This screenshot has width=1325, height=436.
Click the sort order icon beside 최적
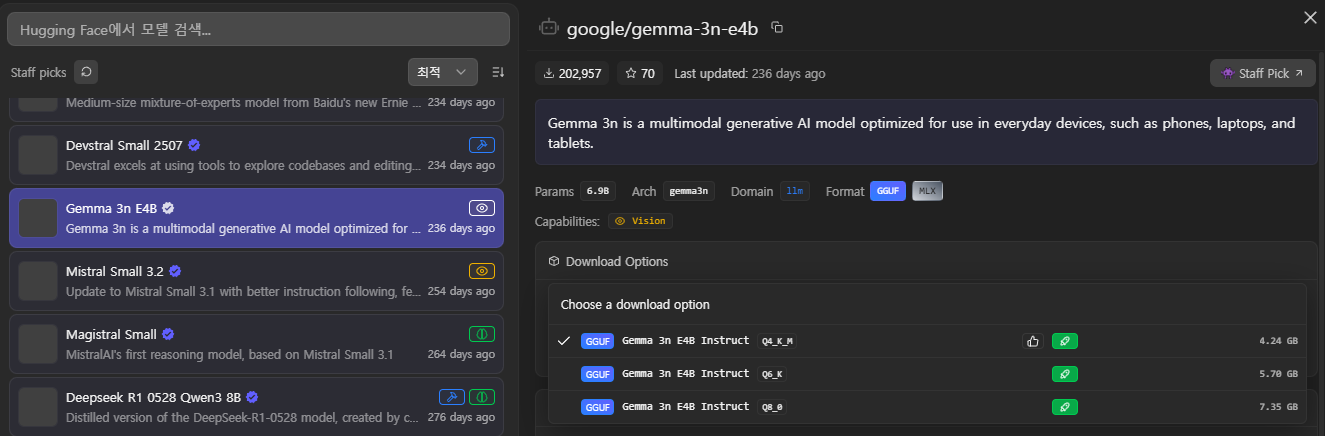(498, 72)
